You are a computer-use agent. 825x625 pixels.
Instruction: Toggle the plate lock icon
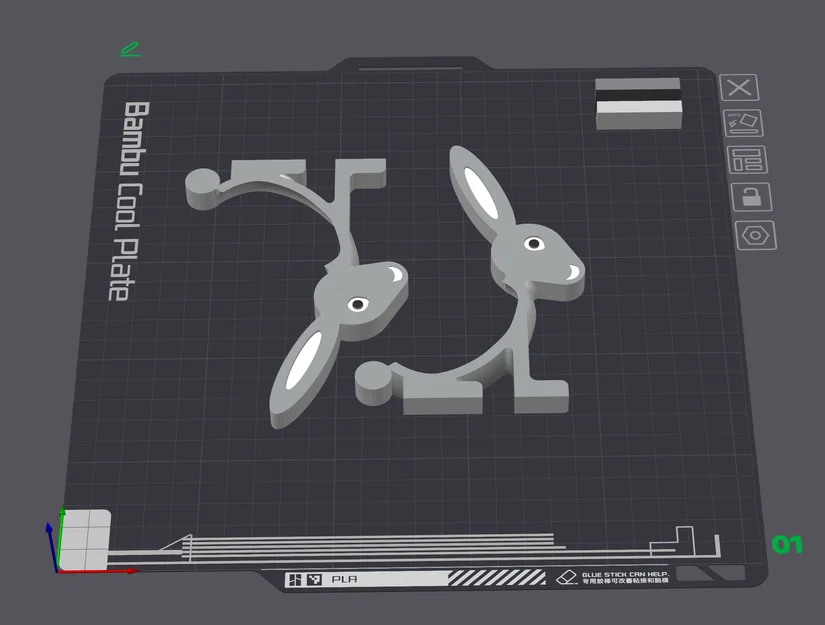point(752,197)
